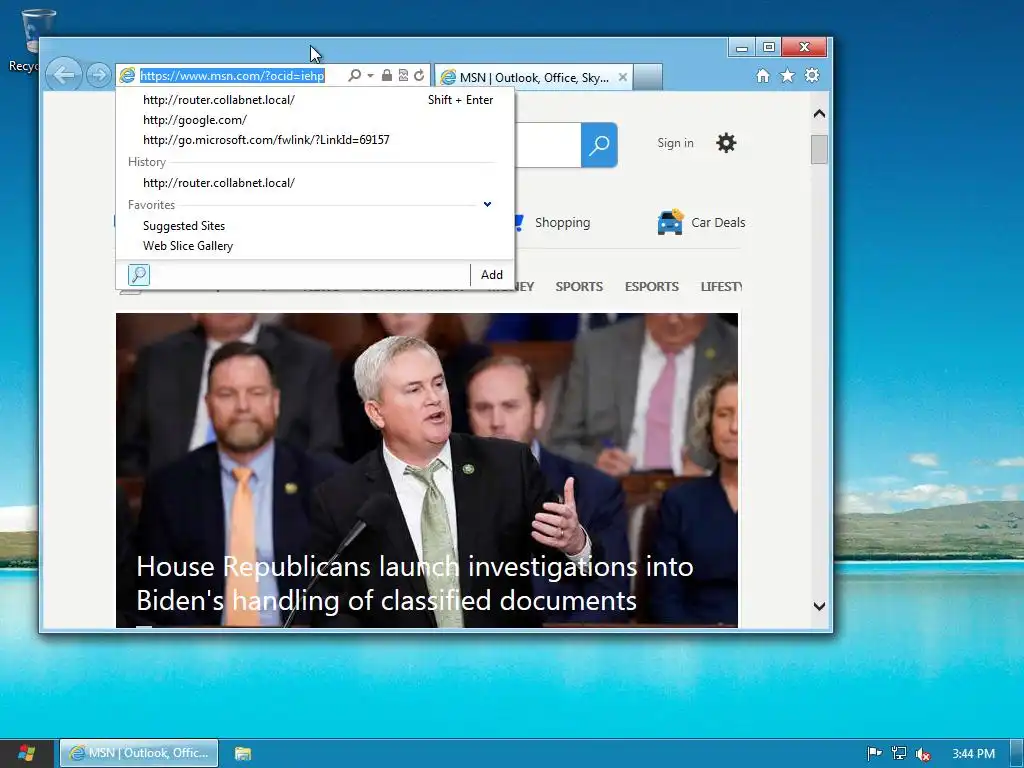The height and width of the screenshot is (768, 1024).
Task: Select the go.microsoft.com fwlink suggestion
Action: [x=315, y=140]
